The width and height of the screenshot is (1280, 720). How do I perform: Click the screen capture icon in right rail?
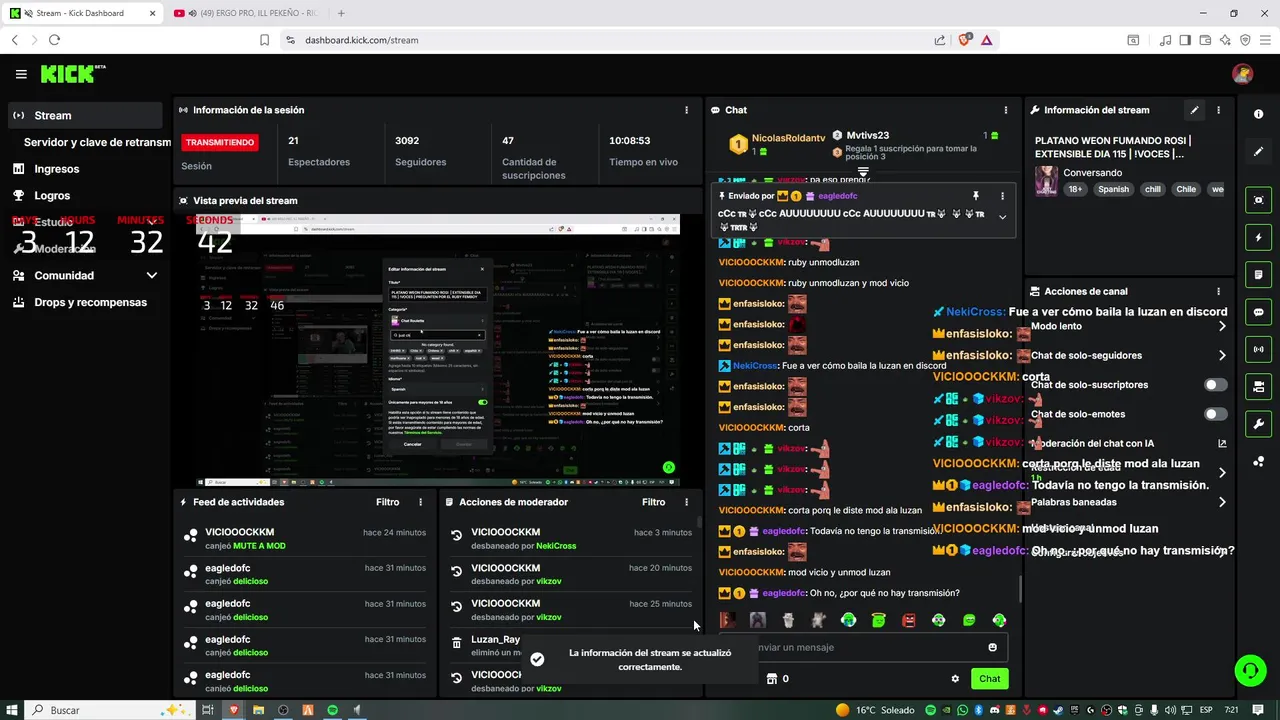pyautogui.click(x=1259, y=200)
